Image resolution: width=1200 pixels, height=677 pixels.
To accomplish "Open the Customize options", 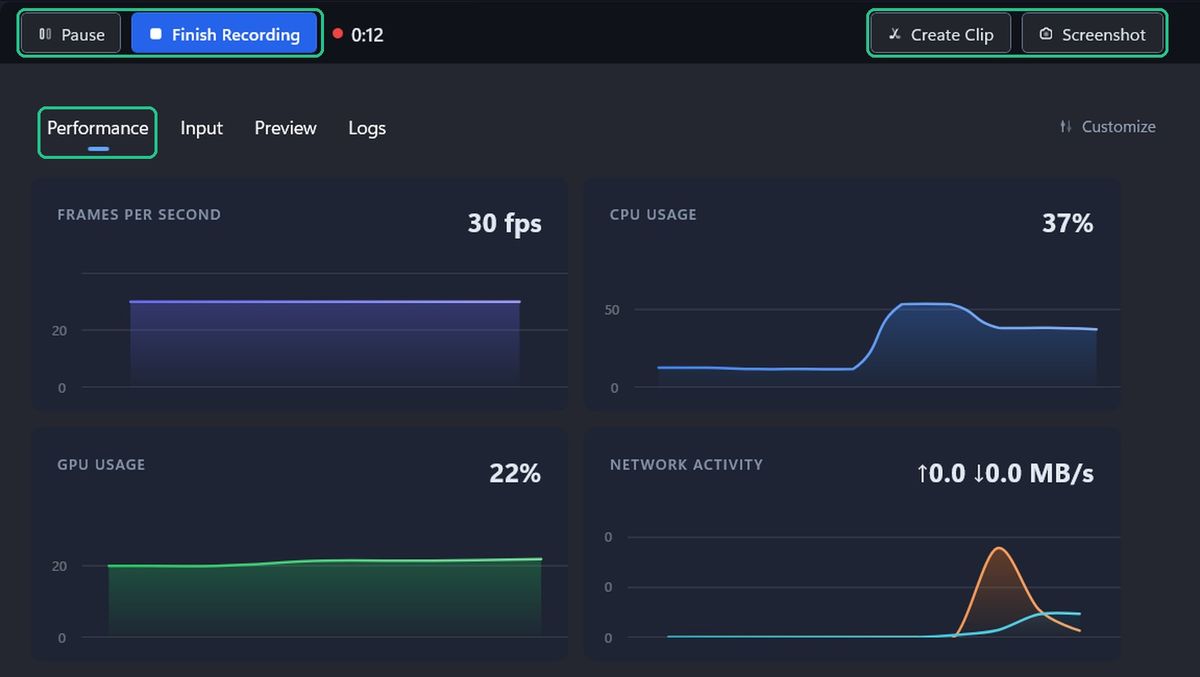I will pyautogui.click(x=1107, y=127).
